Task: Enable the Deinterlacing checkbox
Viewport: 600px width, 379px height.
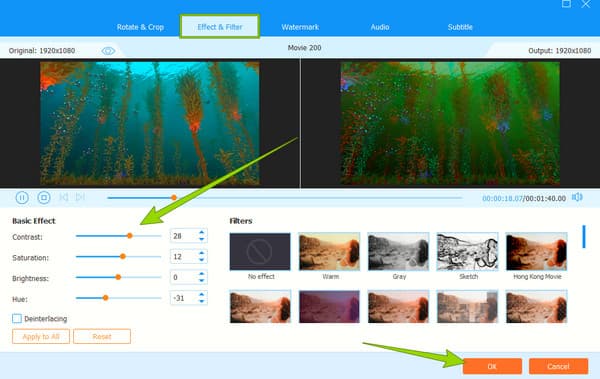Action: 17,319
